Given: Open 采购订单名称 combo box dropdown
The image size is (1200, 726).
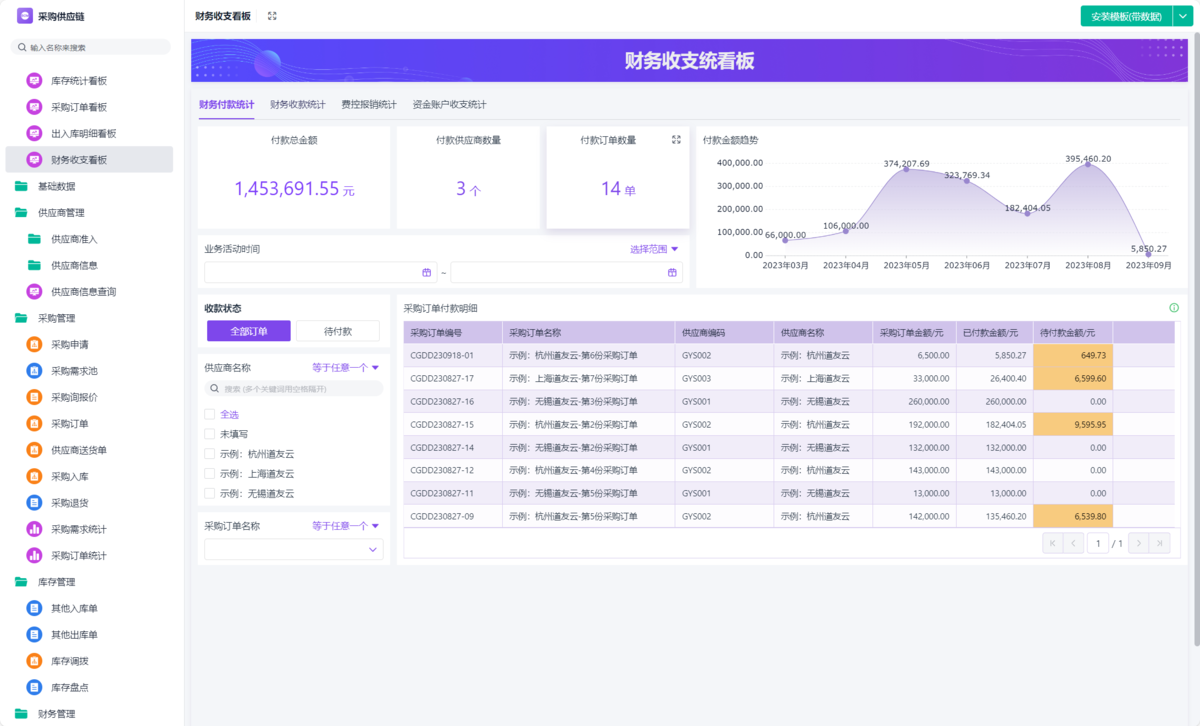Looking at the screenshot, I should [373, 549].
